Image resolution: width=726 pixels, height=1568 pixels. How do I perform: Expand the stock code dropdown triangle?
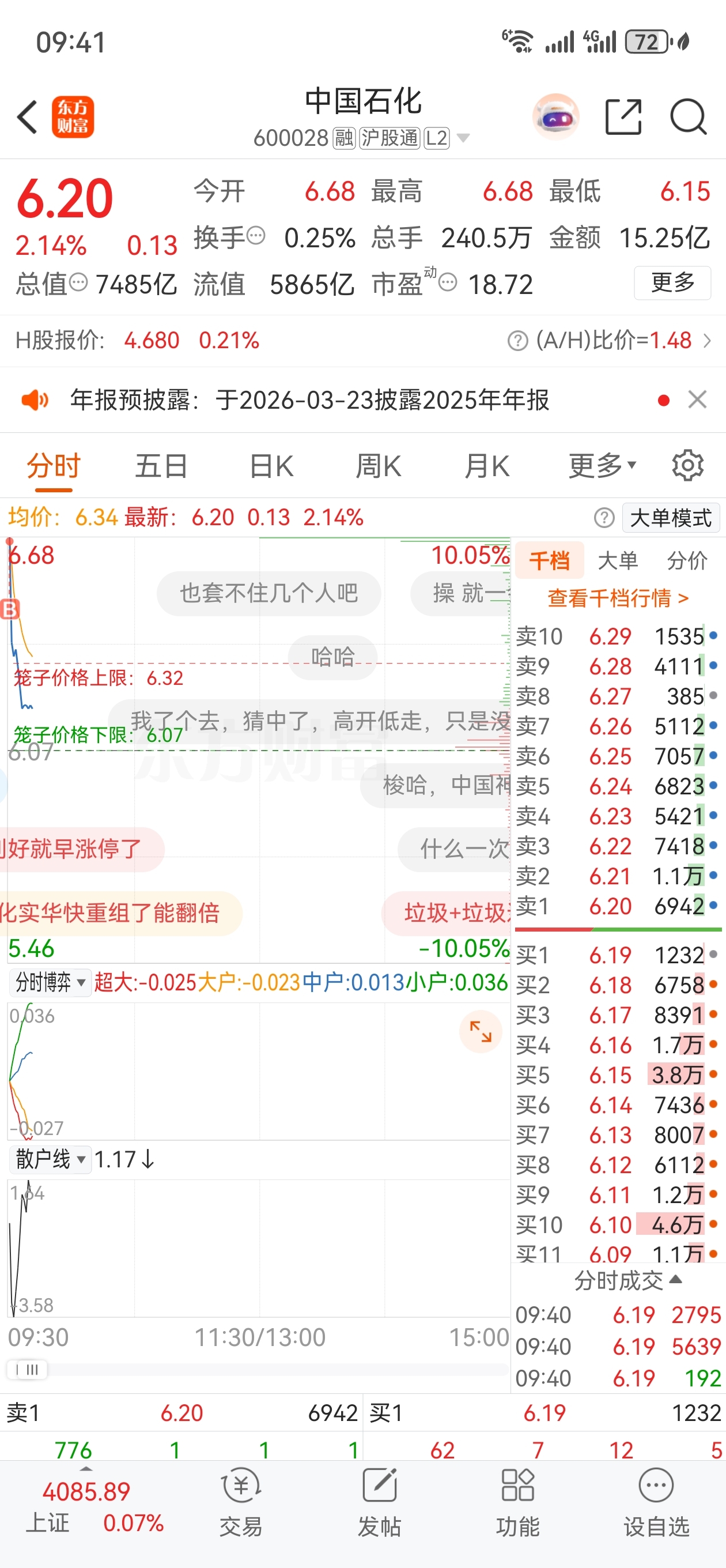point(463,138)
